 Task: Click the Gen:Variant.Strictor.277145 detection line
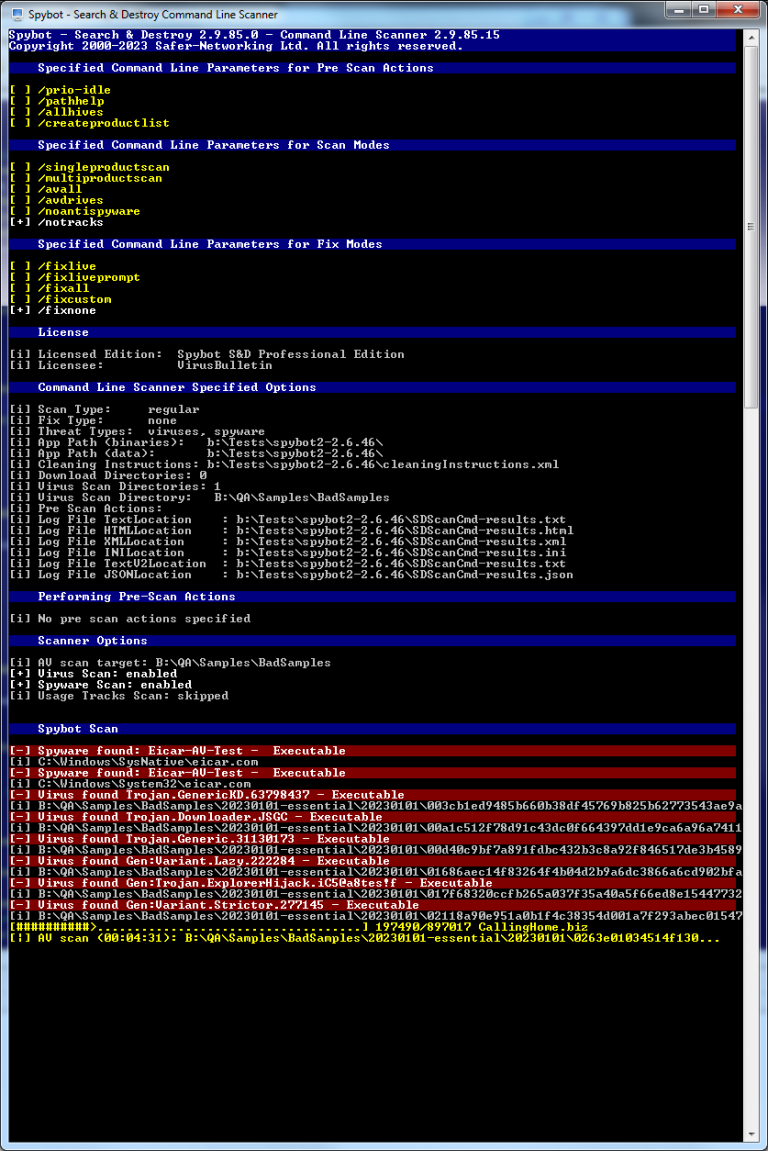(372, 904)
